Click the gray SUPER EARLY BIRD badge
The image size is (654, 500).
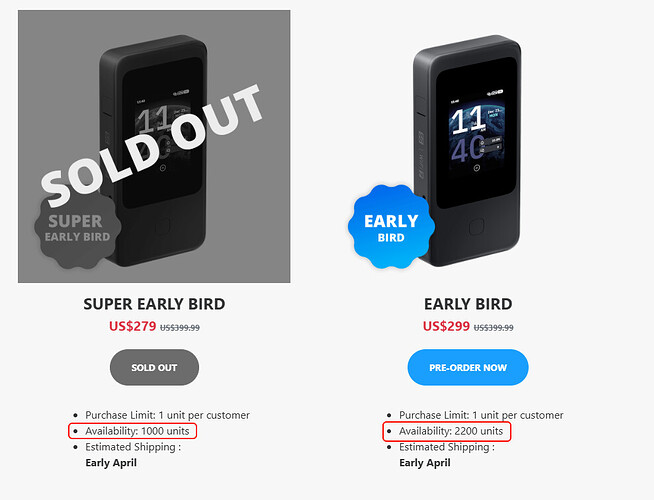point(77,227)
